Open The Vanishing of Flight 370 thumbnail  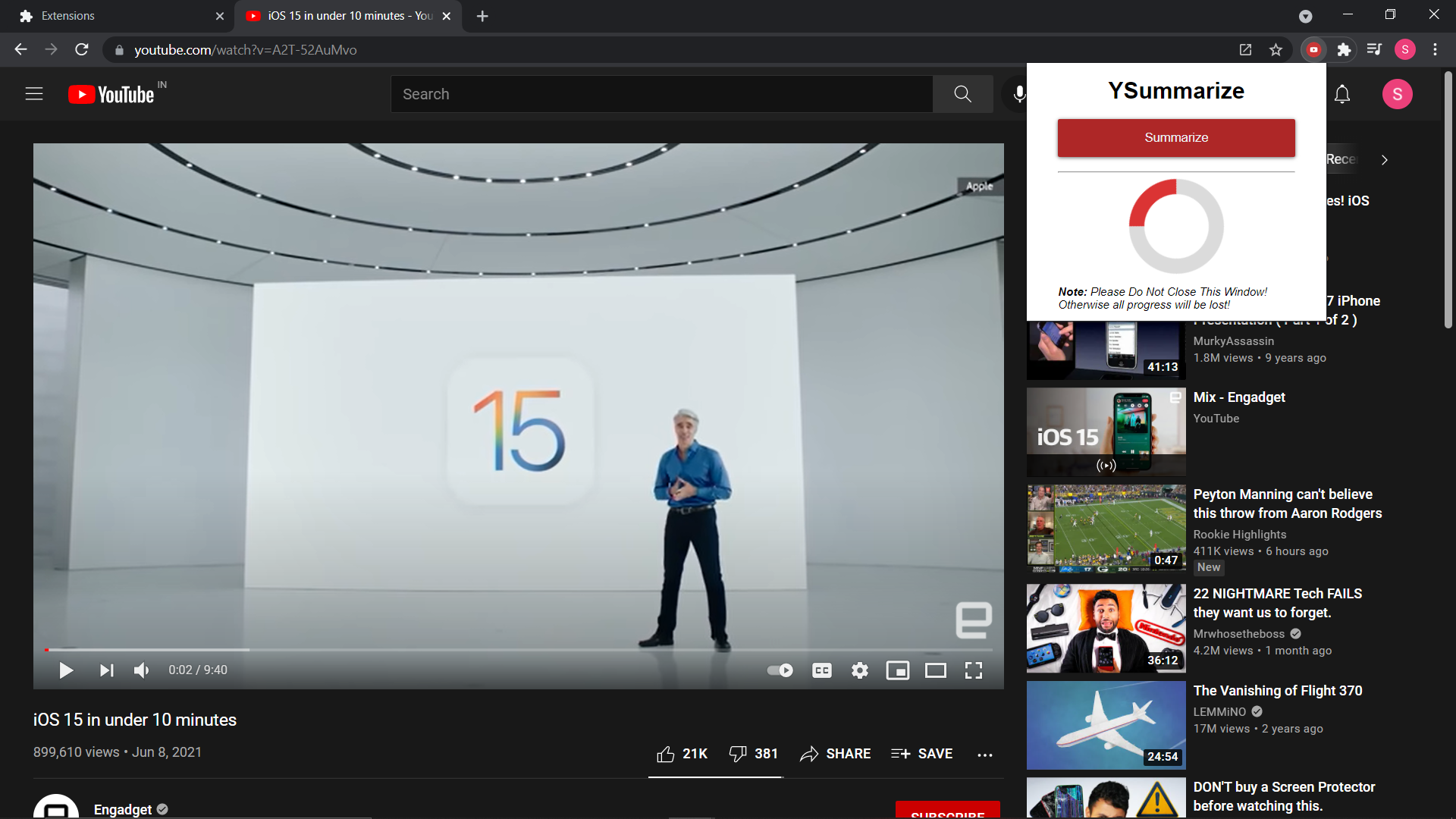coord(1106,725)
